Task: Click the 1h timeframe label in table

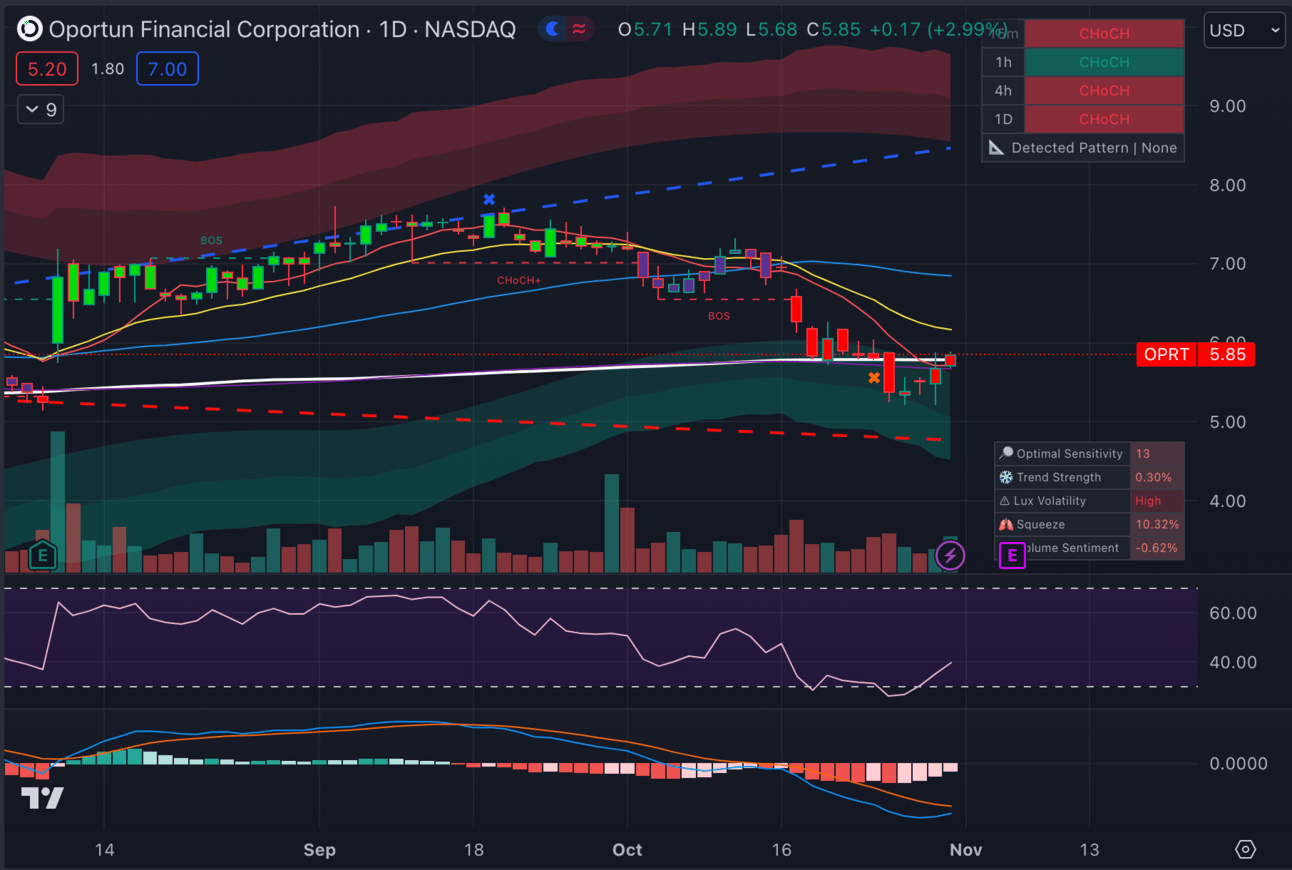Action: click(1003, 62)
